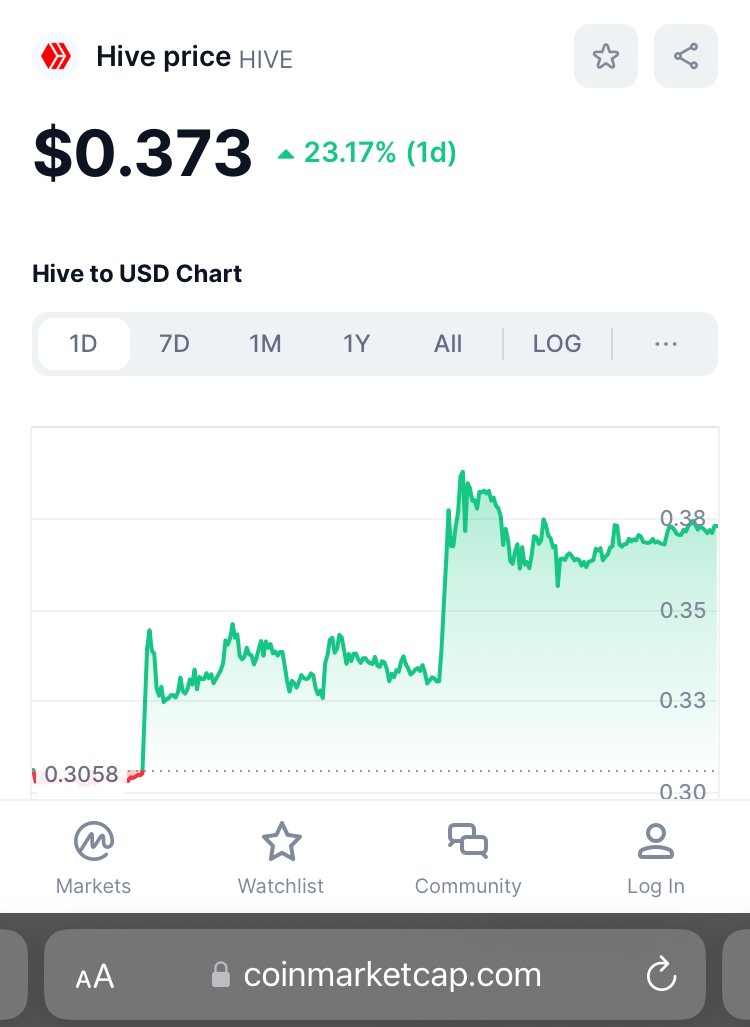Tap the 23.17% (1d) change indicator
This screenshot has height=1027, width=750.
[x=367, y=153]
